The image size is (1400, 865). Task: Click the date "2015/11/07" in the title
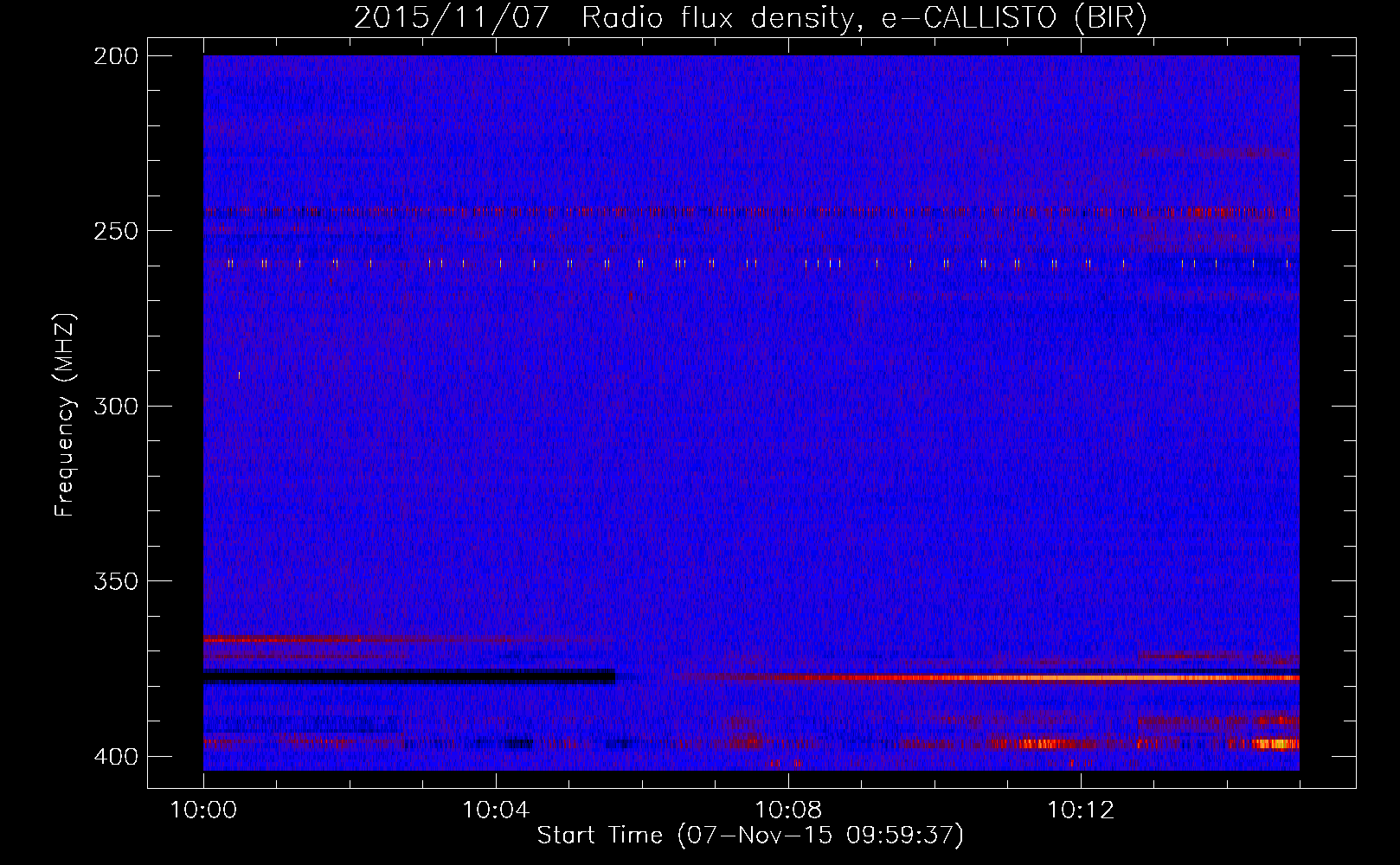[452, 17]
